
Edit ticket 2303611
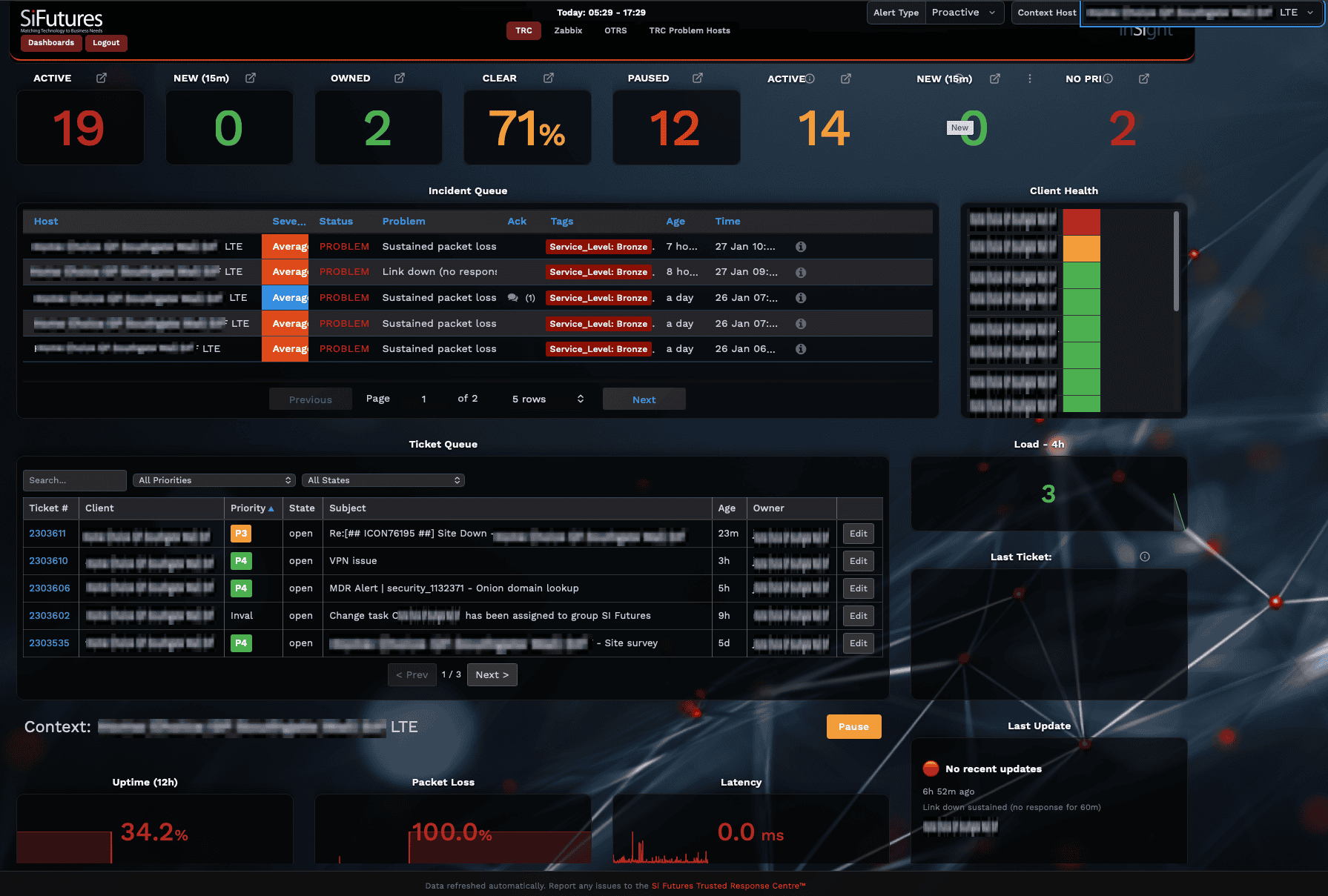tap(858, 534)
